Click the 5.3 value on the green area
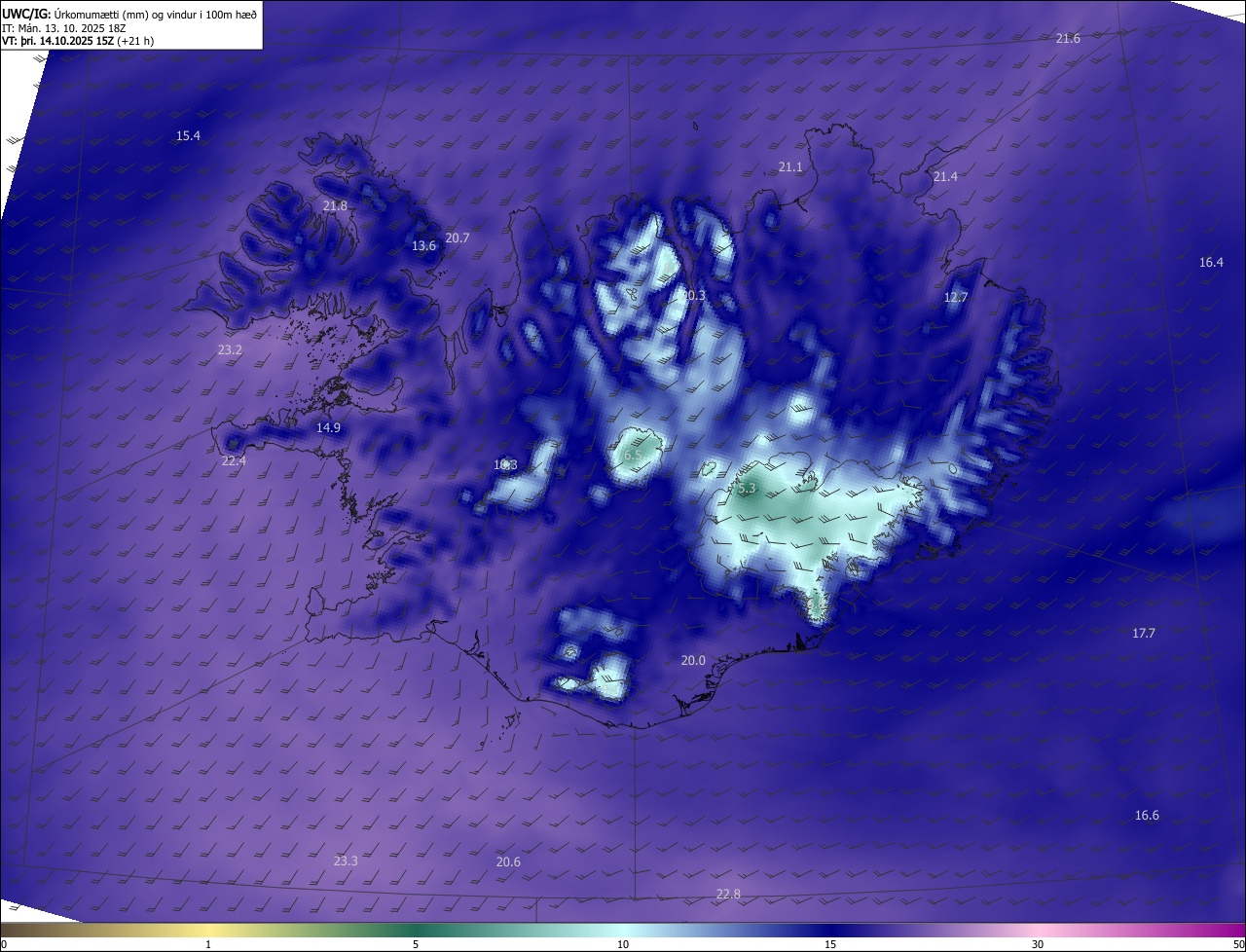The width and height of the screenshot is (1246, 952). point(747,489)
